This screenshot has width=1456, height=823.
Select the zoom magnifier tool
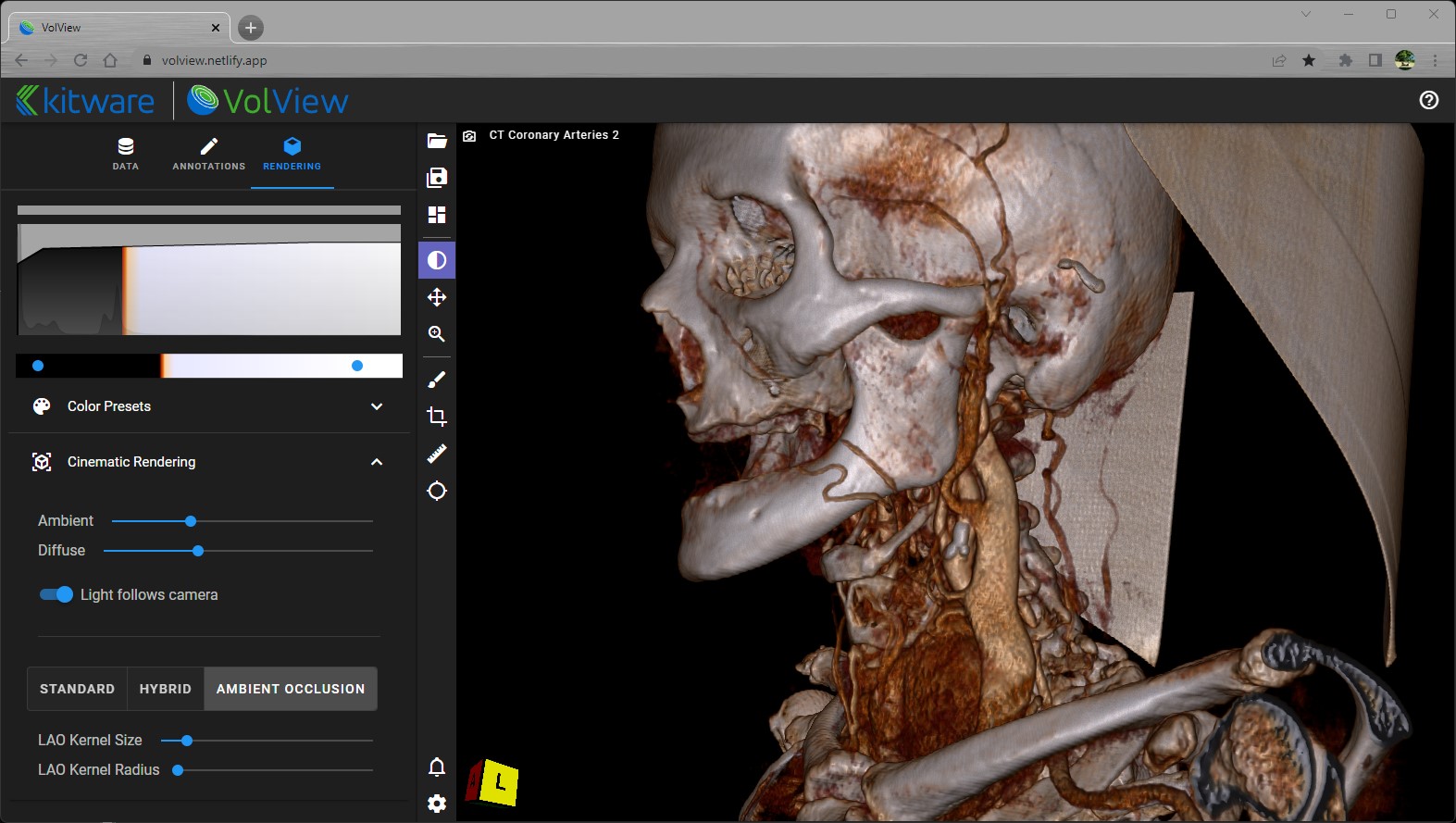[x=437, y=334]
